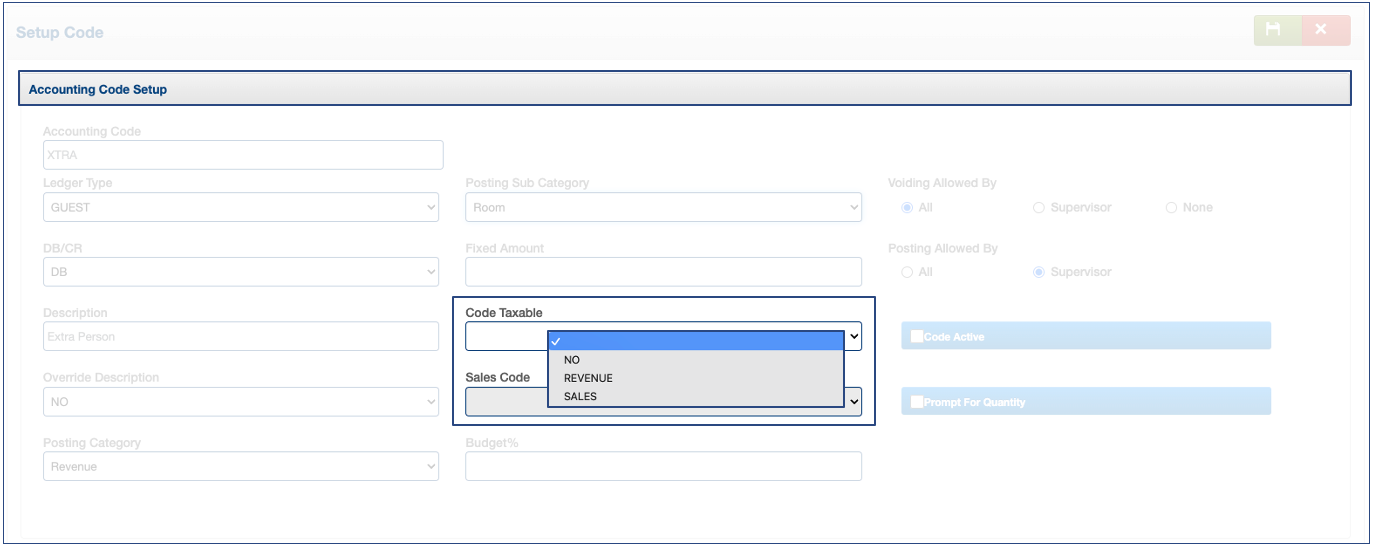Open the Ledger Type dropdown

[240, 207]
